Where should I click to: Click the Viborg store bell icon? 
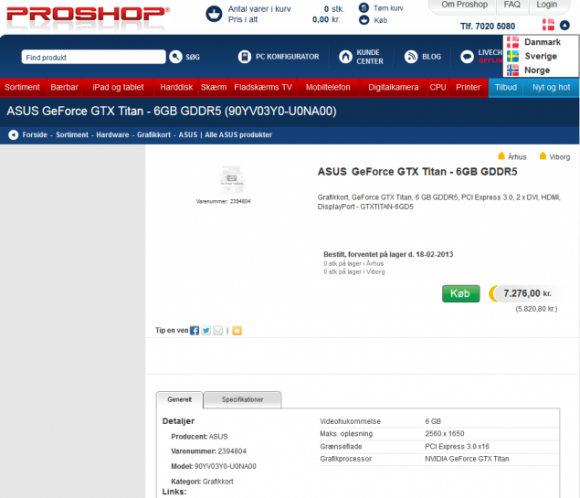pyautogui.click(x=543, y=156)
